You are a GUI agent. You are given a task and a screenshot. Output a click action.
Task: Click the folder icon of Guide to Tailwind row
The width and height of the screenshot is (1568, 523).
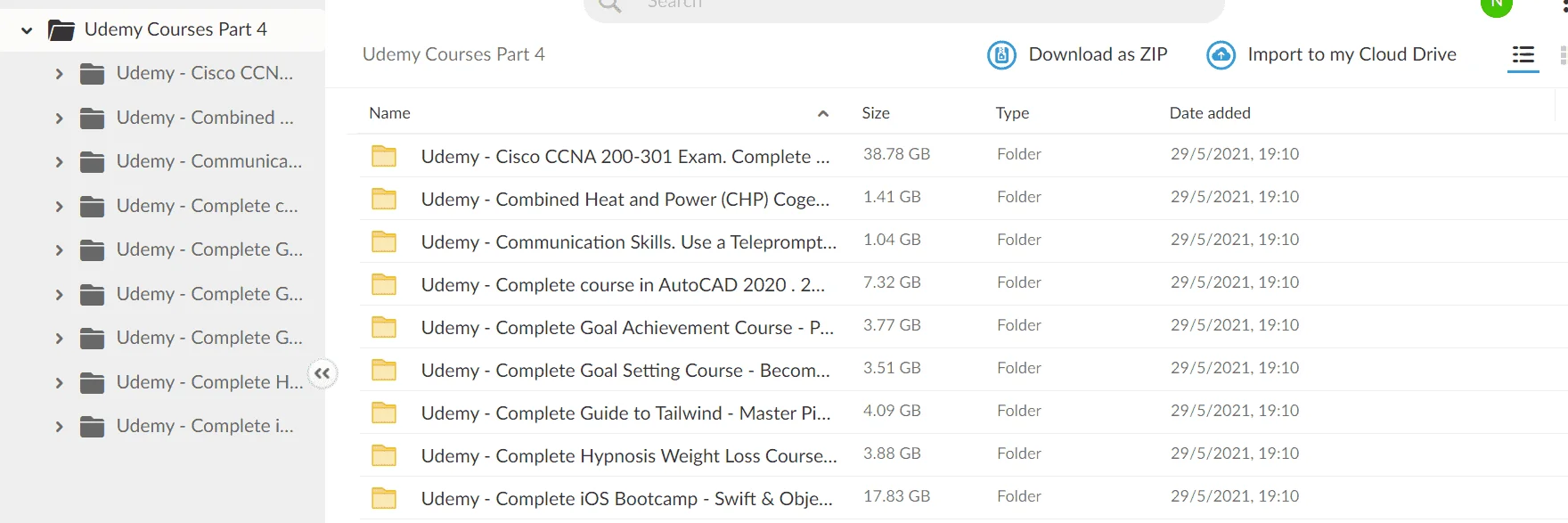click(x=384, y=413)
